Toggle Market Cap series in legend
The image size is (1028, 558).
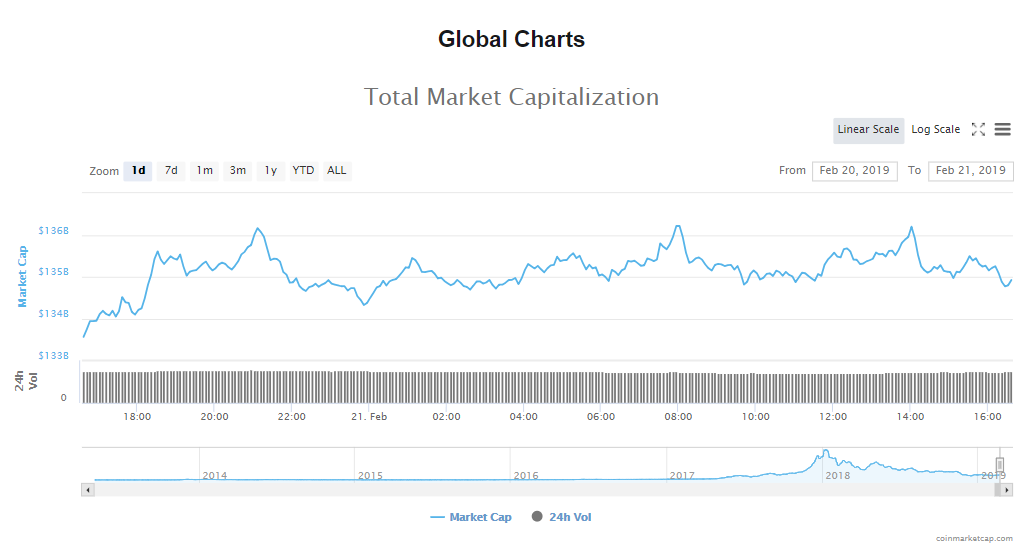471,517
